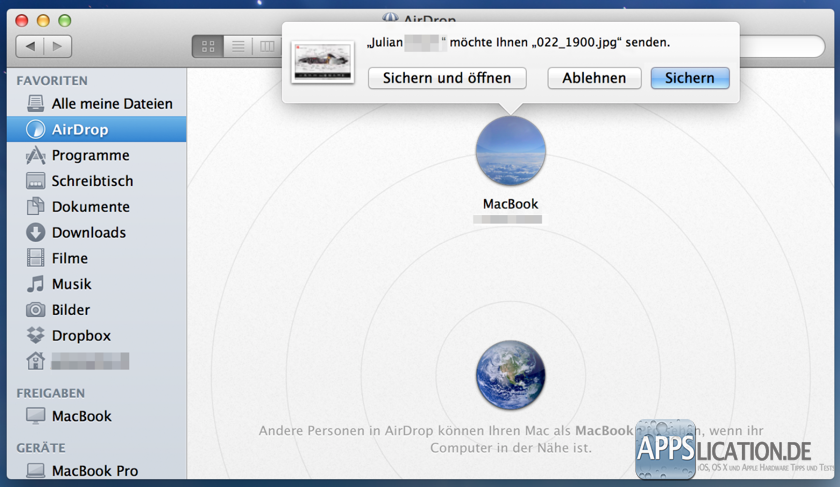Image resolution: width=840 pixels, height=487 pixels.
Task: Open Alle meine Dateien in sidebar
Action: (x=96, y=103)
